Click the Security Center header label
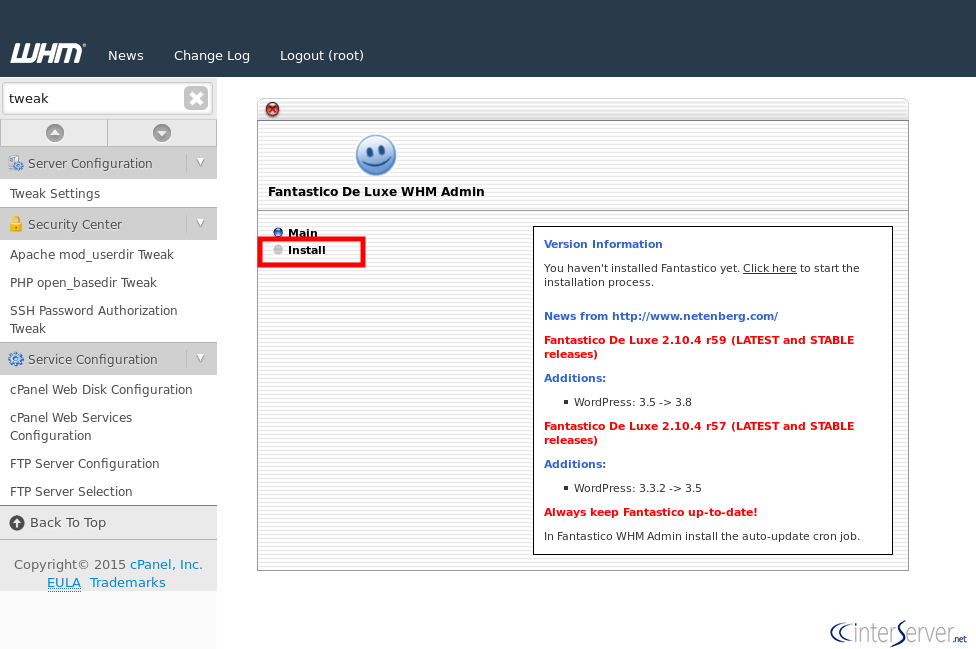Image resolution: width=976 pixels, height=649 pixels. coord(75,225)
